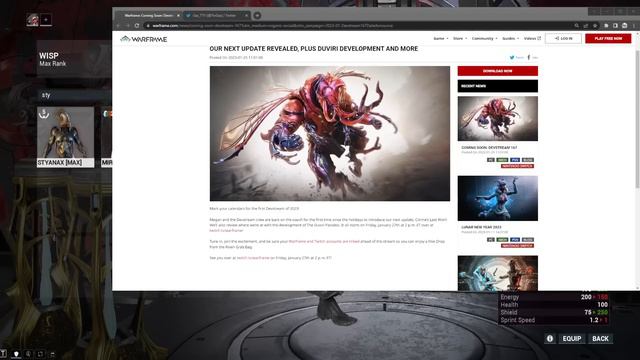Click the red DOWNLOAD NOW button
640x360 pixels.
click(498, 71)
